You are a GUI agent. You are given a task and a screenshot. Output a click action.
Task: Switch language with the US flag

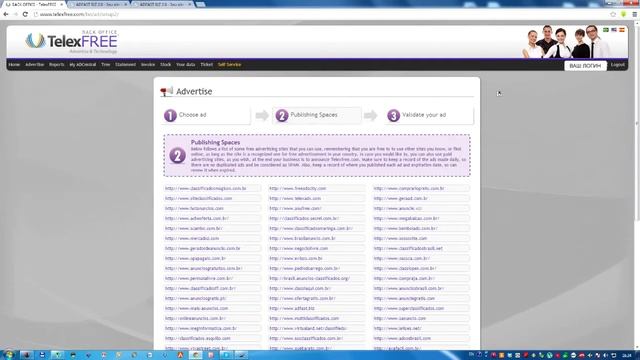tap(614, 30)
